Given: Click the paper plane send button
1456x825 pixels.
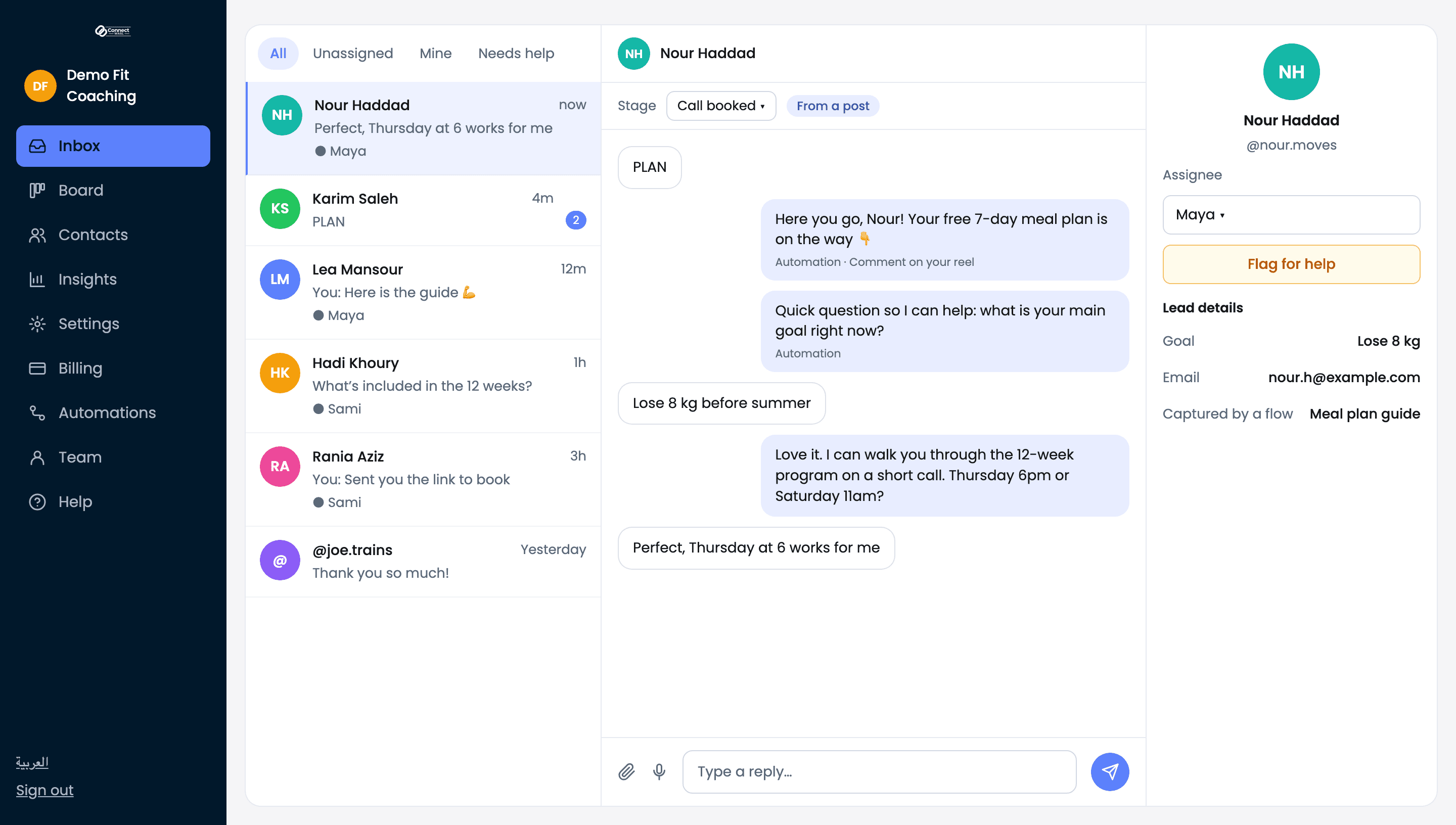Looking at the screenshot, I should pos(1109,771).
